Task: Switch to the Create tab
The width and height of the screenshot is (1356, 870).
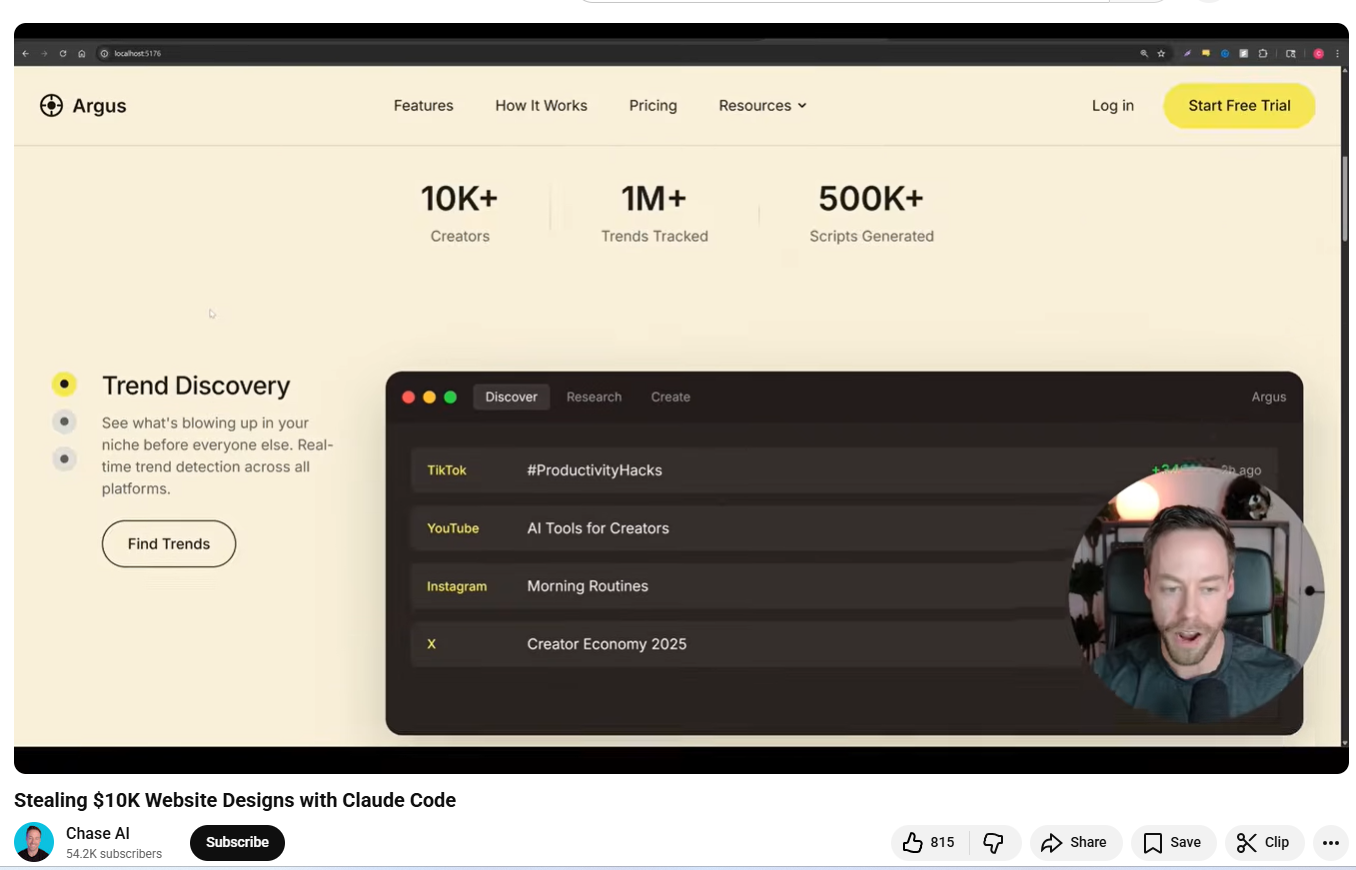Action: pos(670,397)
